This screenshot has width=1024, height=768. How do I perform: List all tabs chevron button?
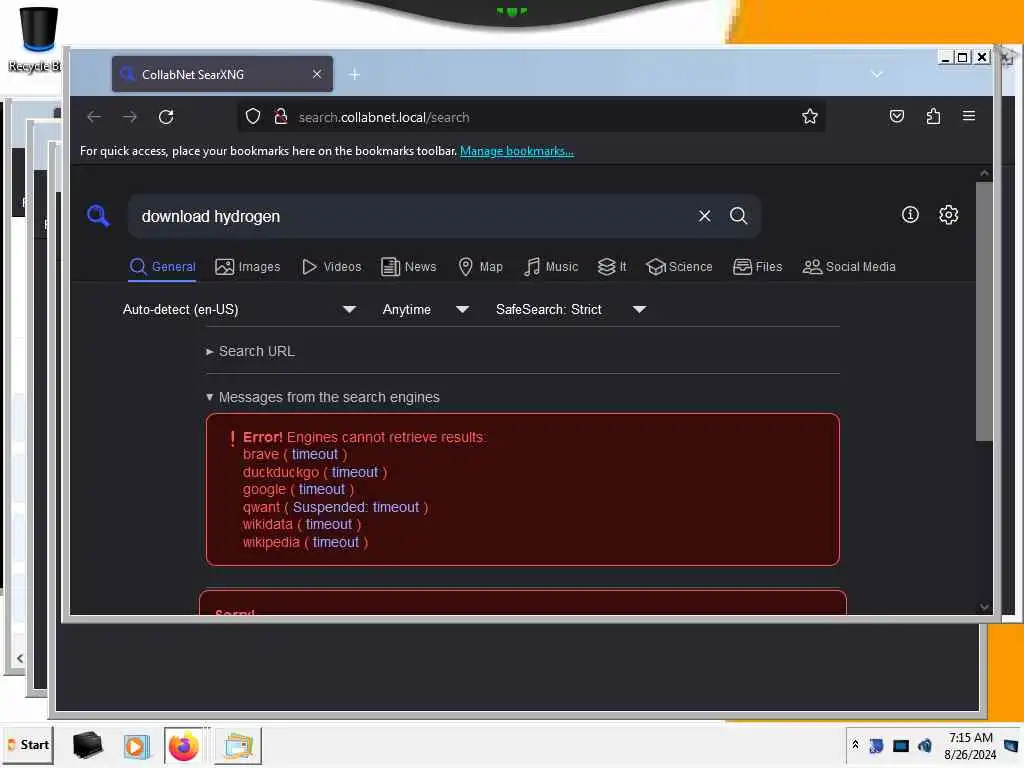point(876,74)
